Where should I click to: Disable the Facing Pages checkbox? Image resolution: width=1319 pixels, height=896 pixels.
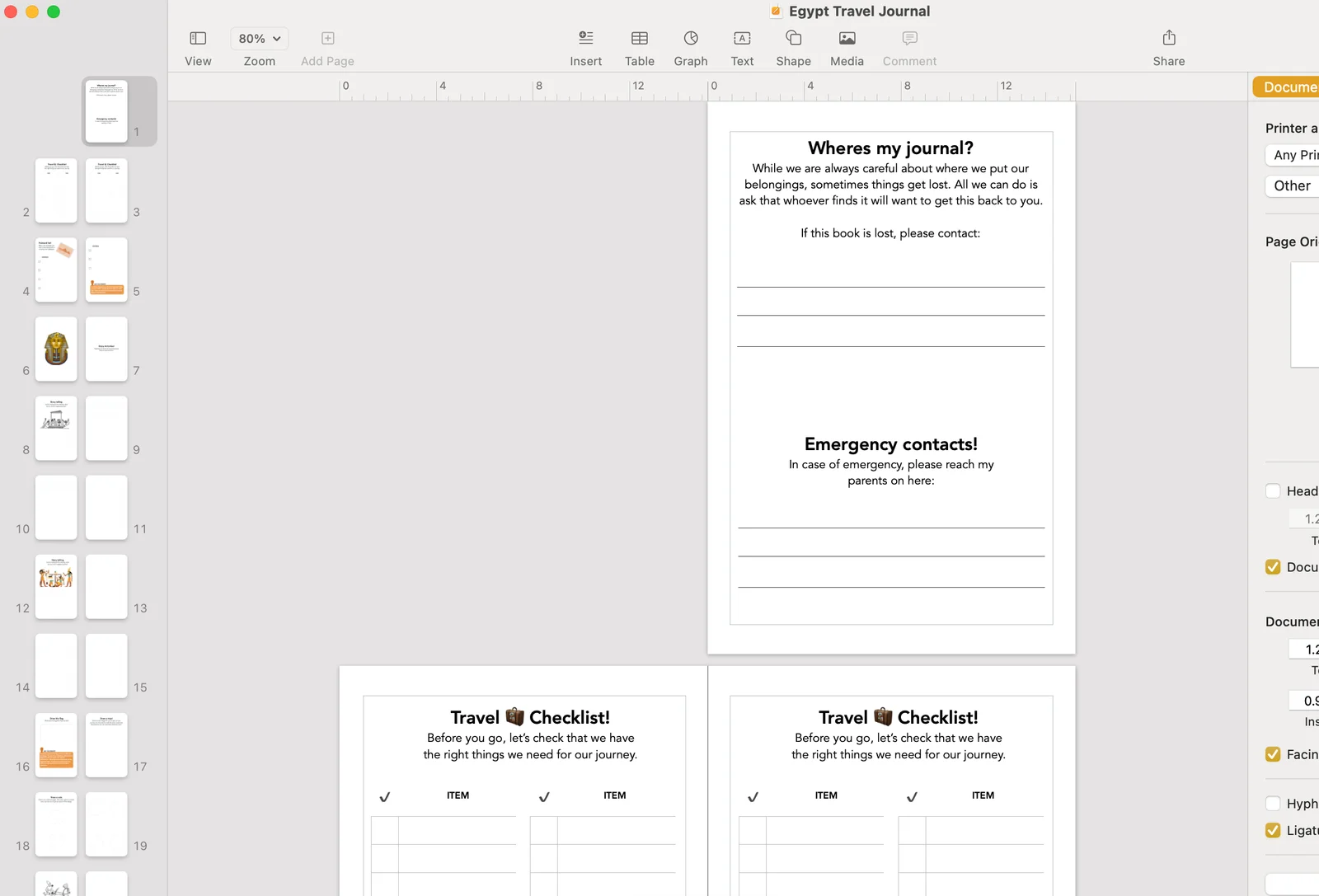[1271, 754]
